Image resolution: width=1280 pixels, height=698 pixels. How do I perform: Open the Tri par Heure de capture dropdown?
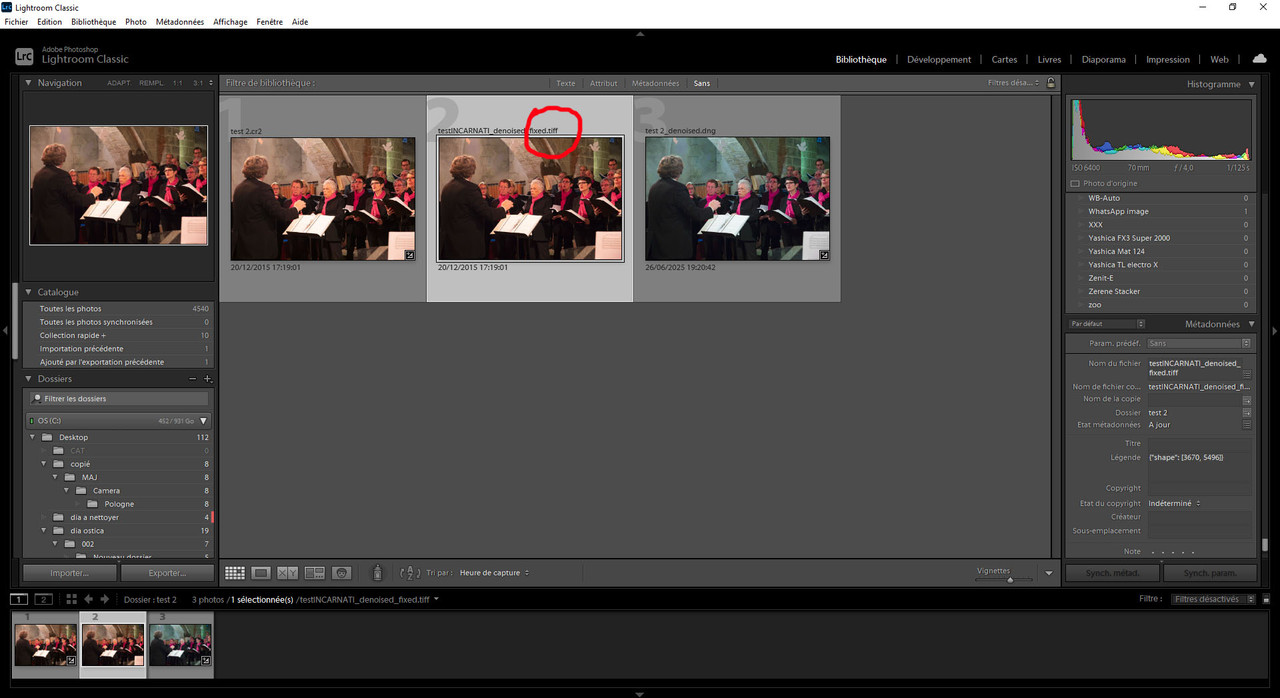[x=494, y=573]
